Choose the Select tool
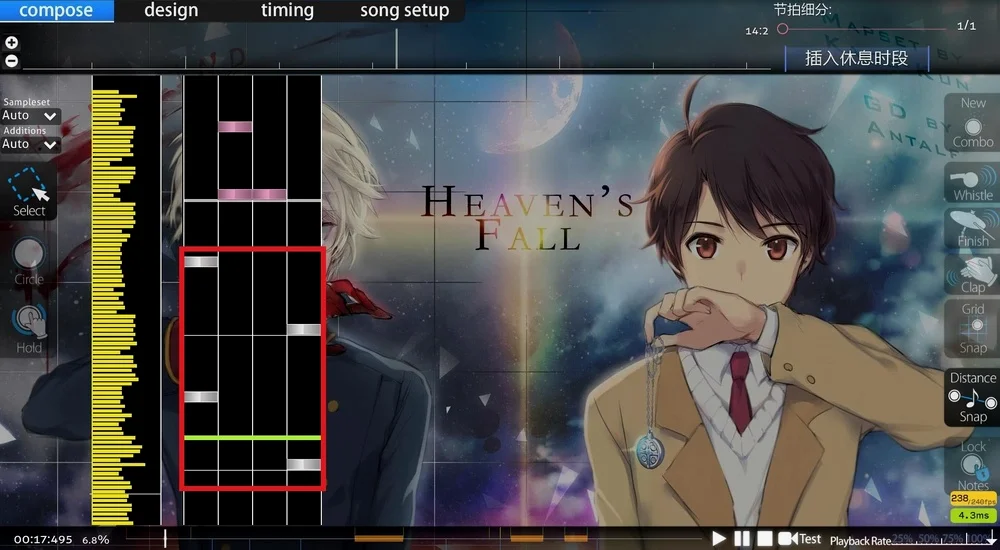This screenshot has width=1000, height=550. point(29,192)
